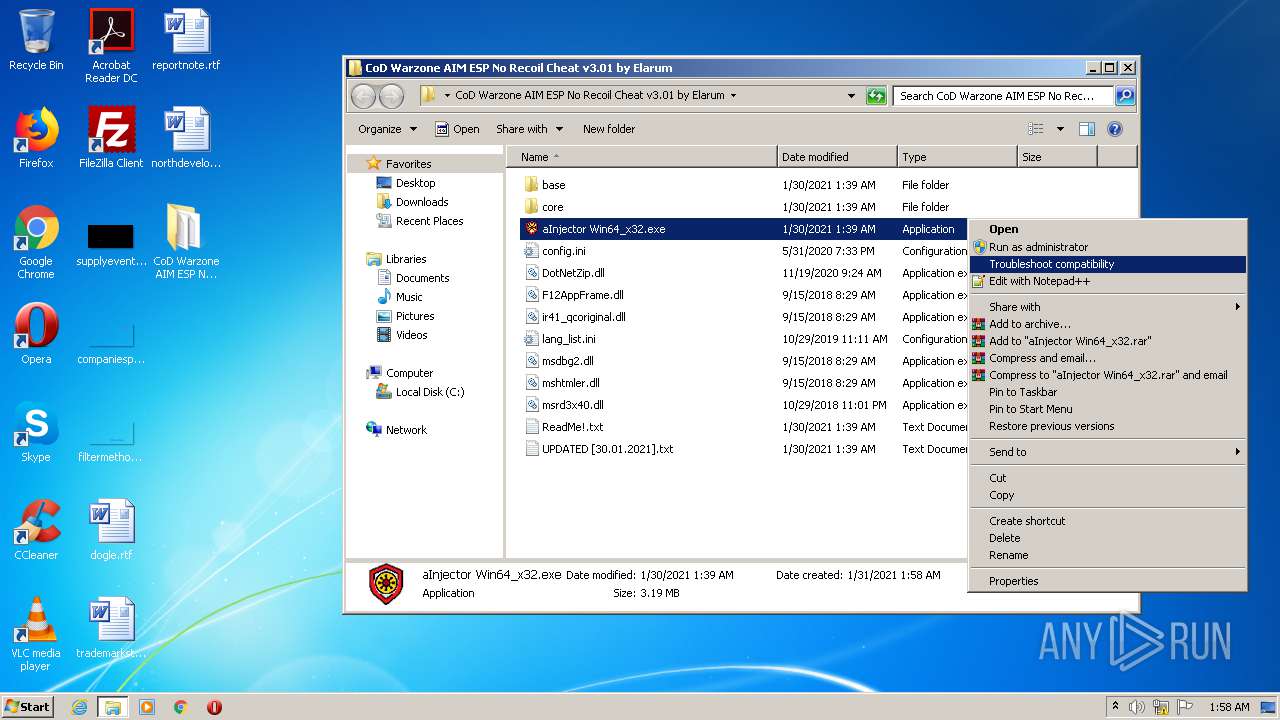Choose Delete from the context menu
1280x720 pixels.
tap(1108, 538)
